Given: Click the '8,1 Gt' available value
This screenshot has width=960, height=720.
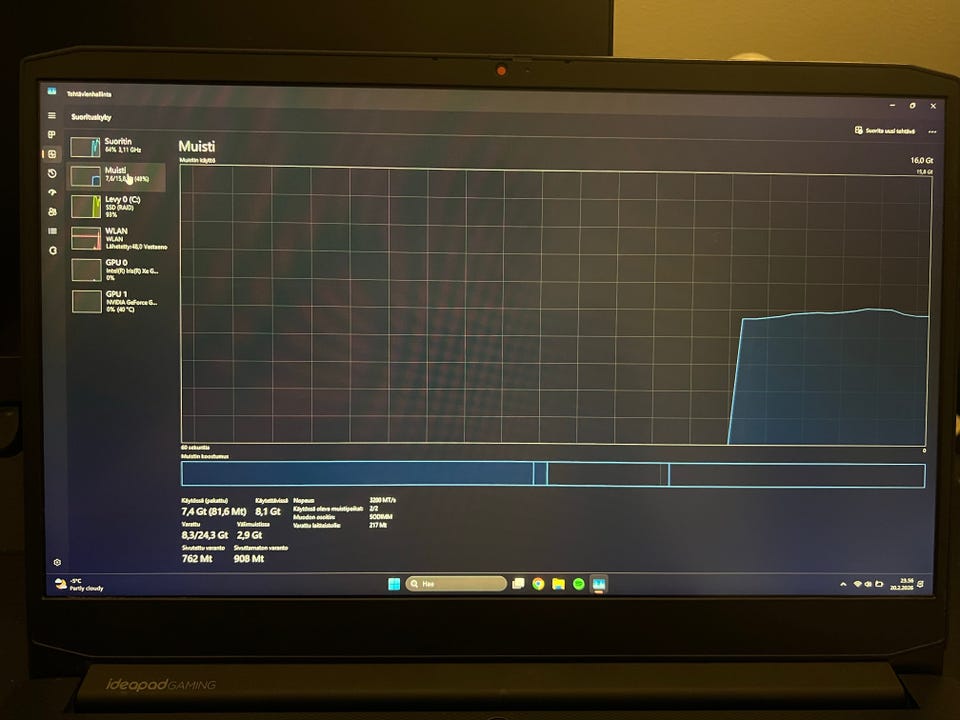Looking at the screenshot, I should (268, 511).
